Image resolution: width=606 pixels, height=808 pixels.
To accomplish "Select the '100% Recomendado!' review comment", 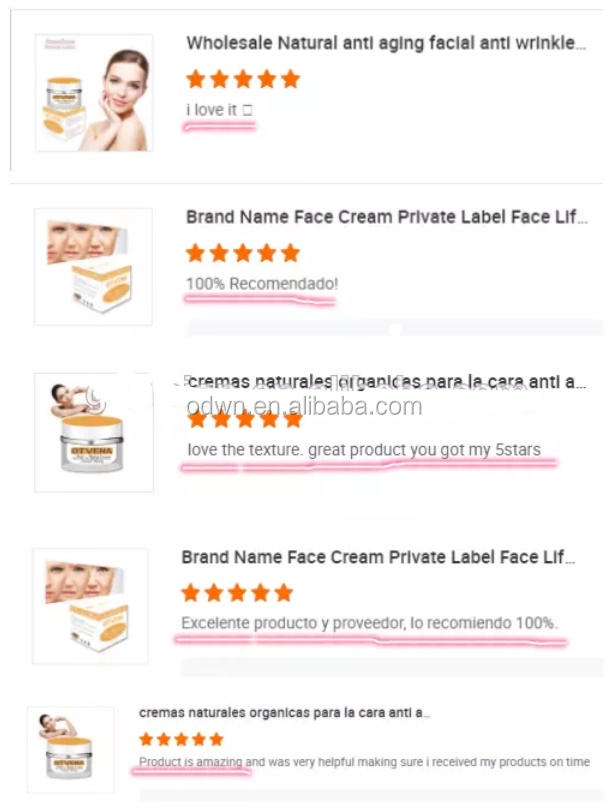I will coord(262,284).
